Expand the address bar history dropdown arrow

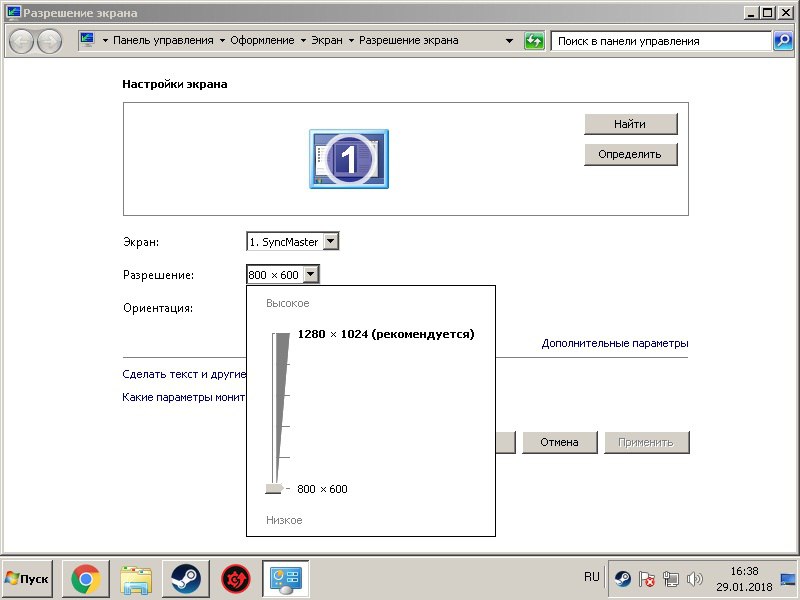coord(510,41)
